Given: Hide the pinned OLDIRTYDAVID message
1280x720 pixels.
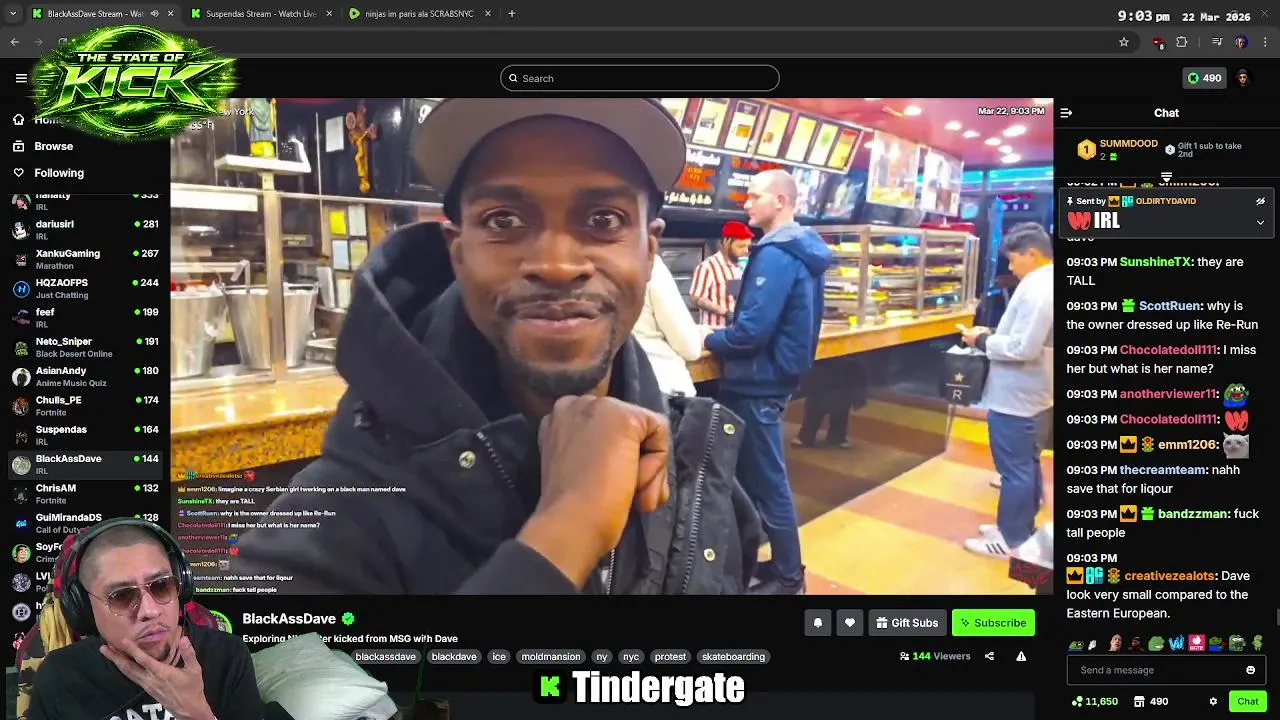Looking at the screenshot, I should tap(1260, 201).
